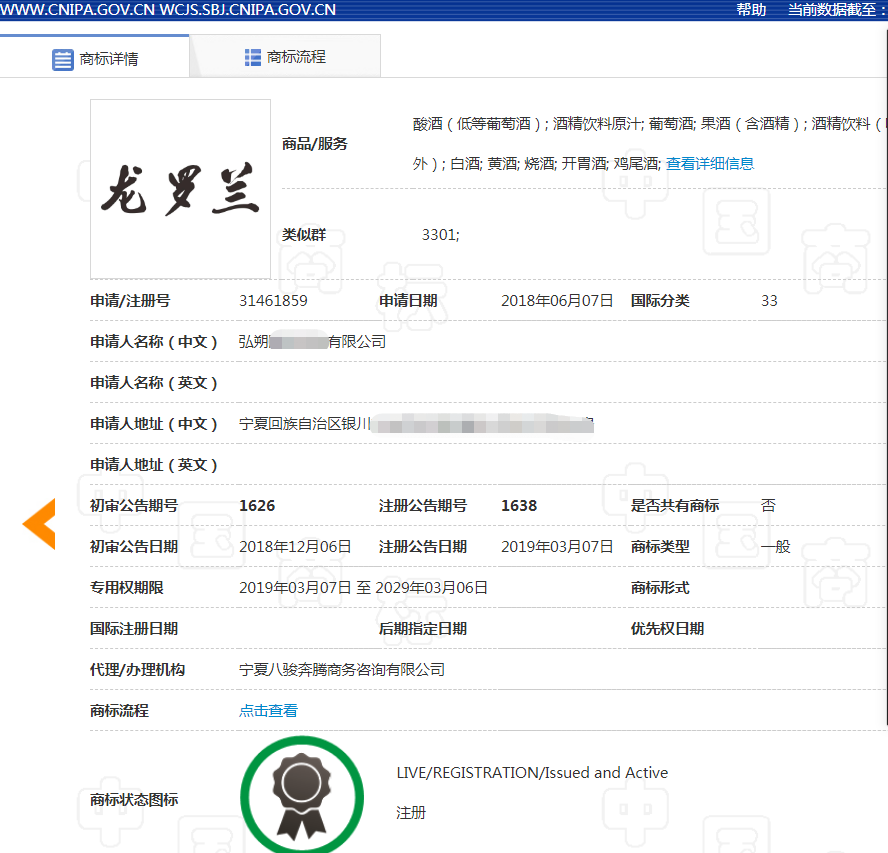Viewport: 888px width, 853px height.
Task: Click the LIVE/REGISTRATION status text
Action: pos(532,772)
